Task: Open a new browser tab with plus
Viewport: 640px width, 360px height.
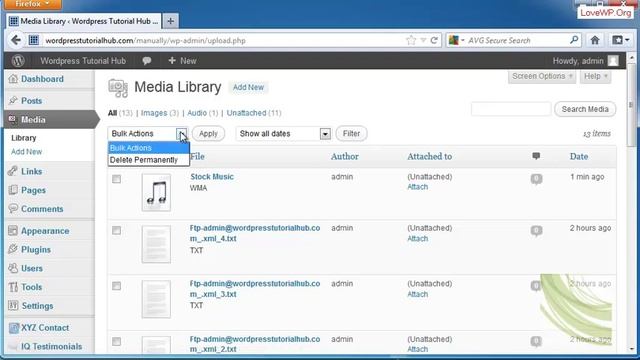Action: tap(171, 21)
